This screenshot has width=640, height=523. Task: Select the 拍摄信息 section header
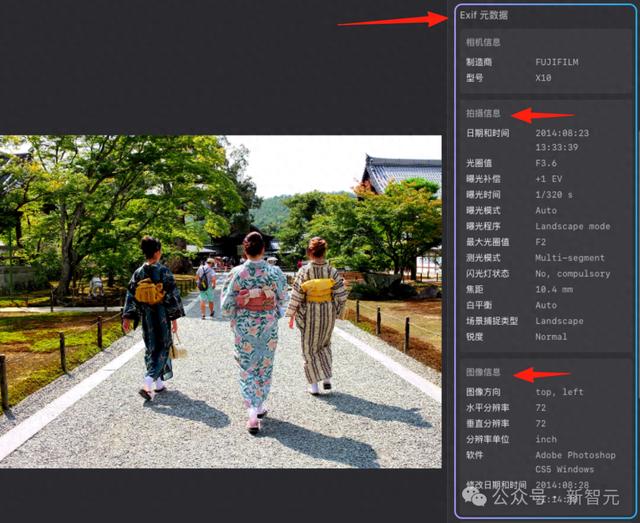[x=483, y=113]
